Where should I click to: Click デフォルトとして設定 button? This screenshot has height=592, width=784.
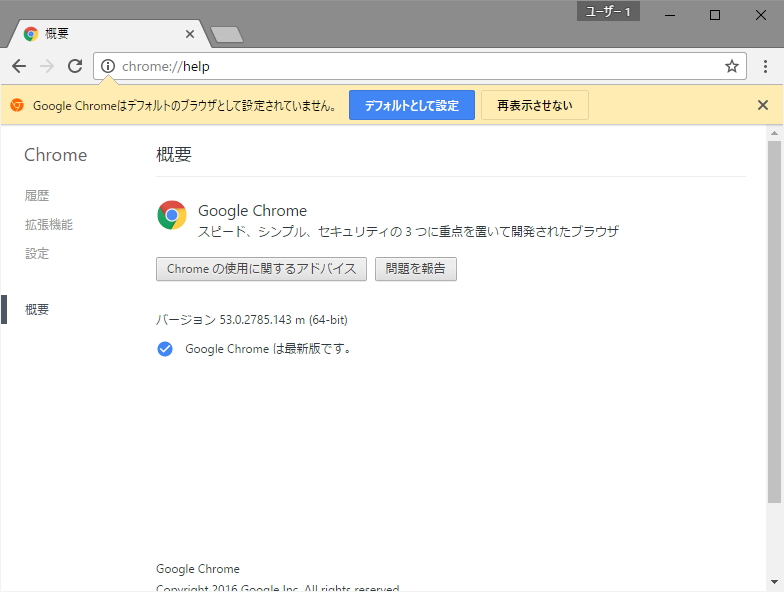pyautogui.click(x=412, y=105)
